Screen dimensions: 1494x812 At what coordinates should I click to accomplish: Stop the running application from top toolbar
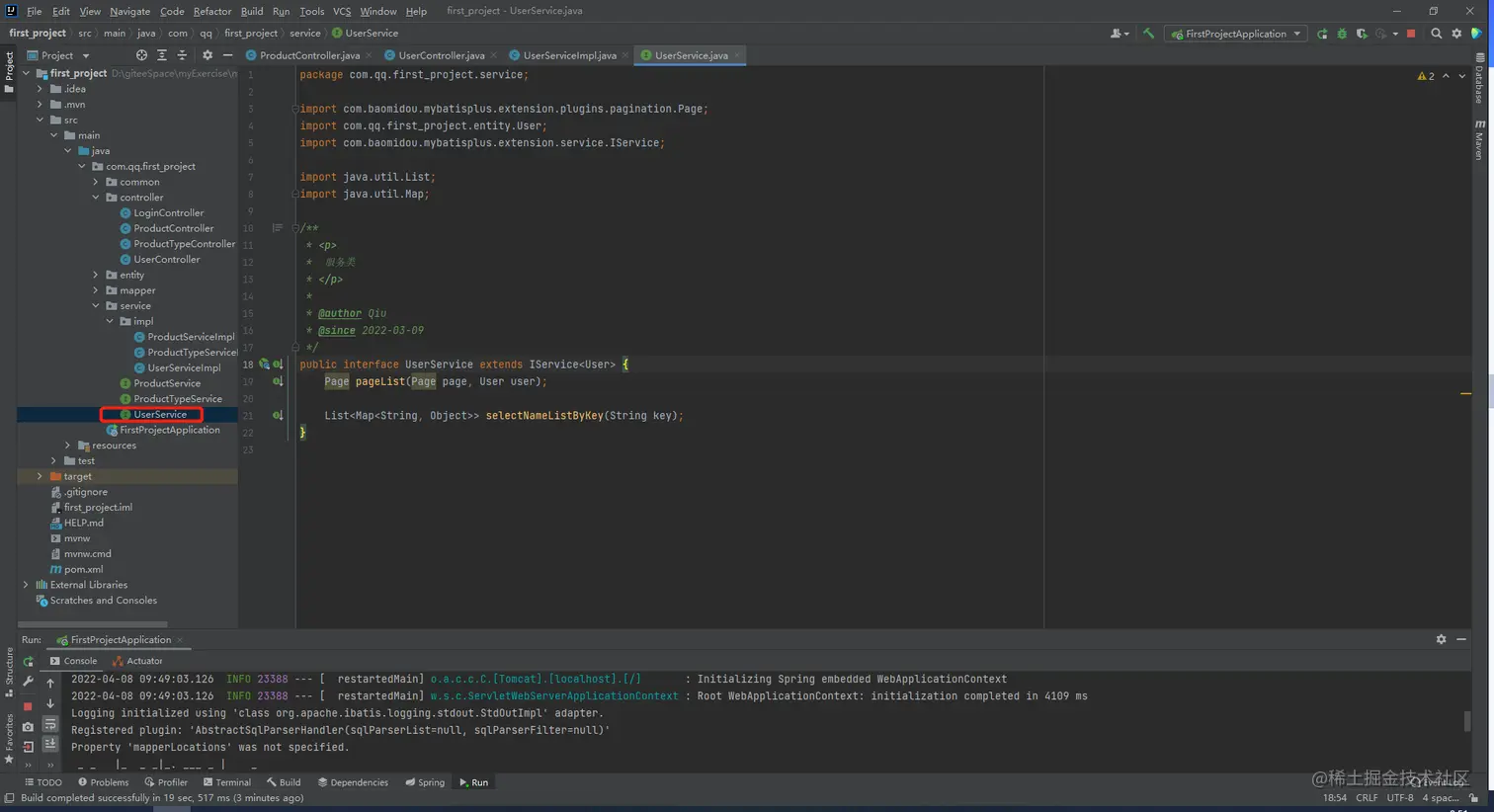(1411, 34)
